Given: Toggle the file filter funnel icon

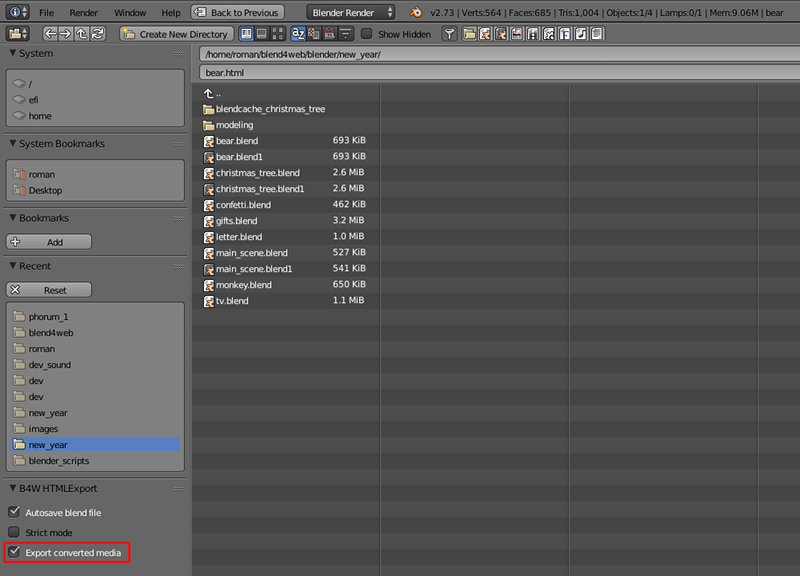Looking at the screenshot, I should [450, 34].
